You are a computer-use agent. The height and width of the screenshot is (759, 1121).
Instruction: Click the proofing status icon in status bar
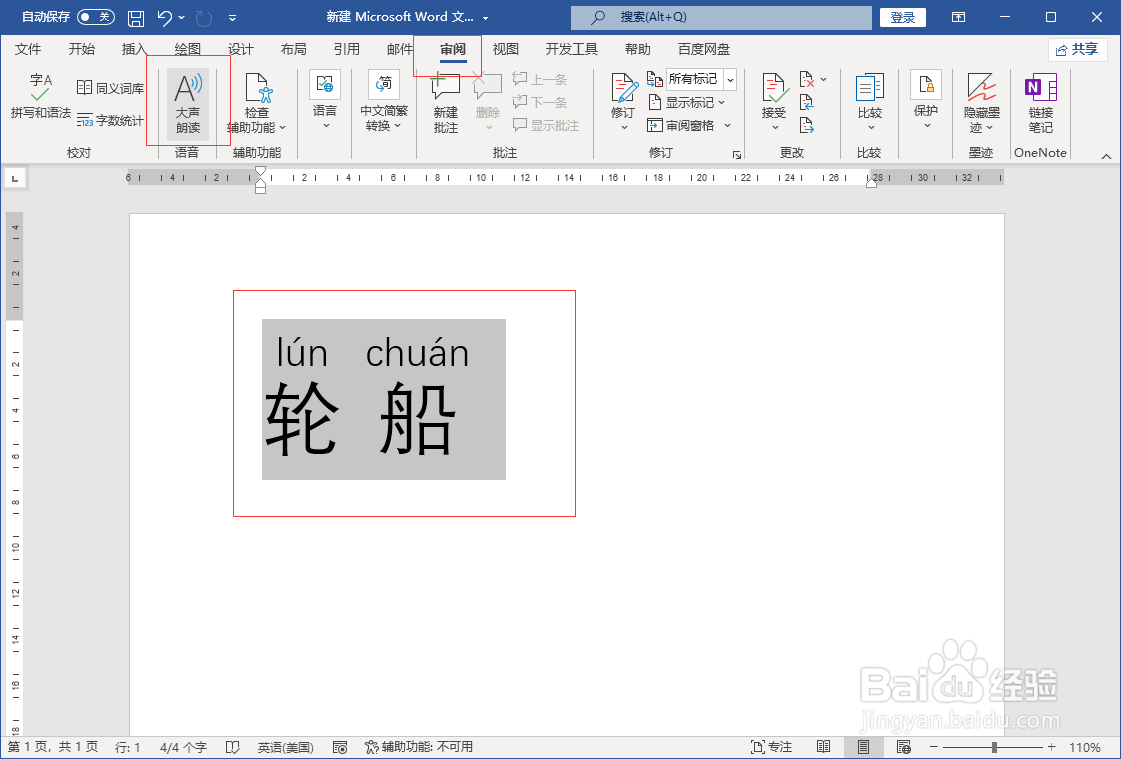(232, 747)
